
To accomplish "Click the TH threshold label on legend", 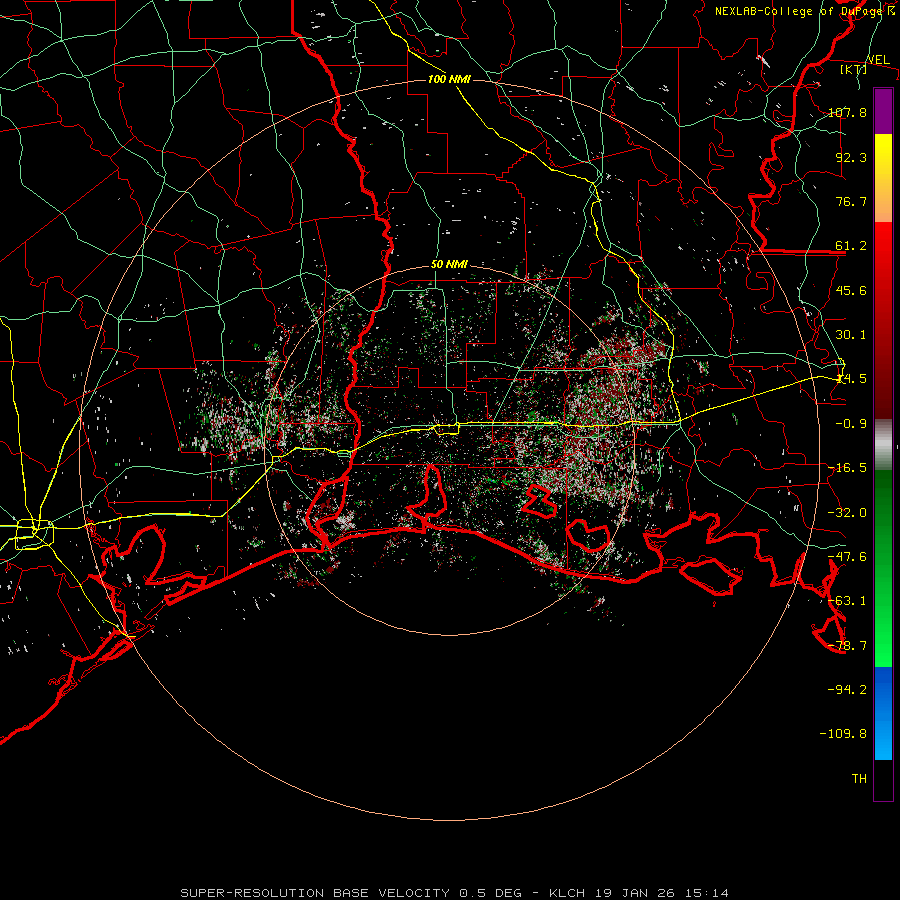I will click(x=859, y=779).
